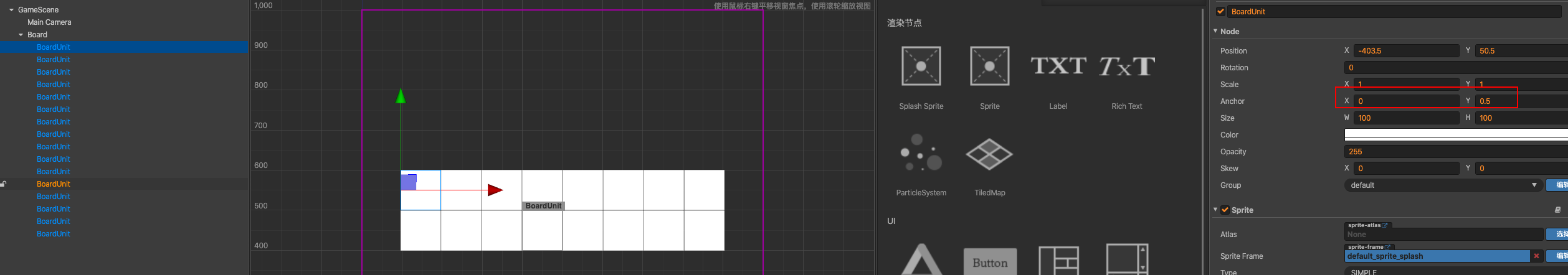Screen dimensions: 1568x275
Task: Collapse the Node properties section
Action: pos(1215,31)
